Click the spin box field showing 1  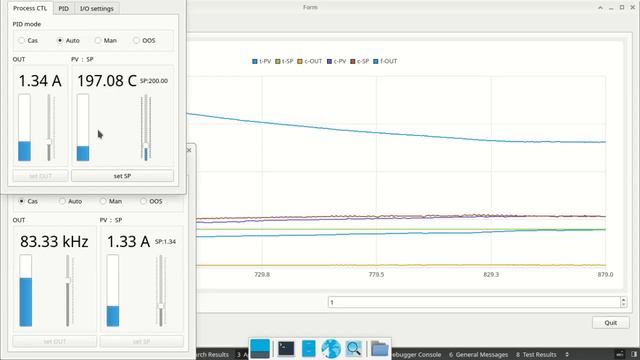pos(474,302)
